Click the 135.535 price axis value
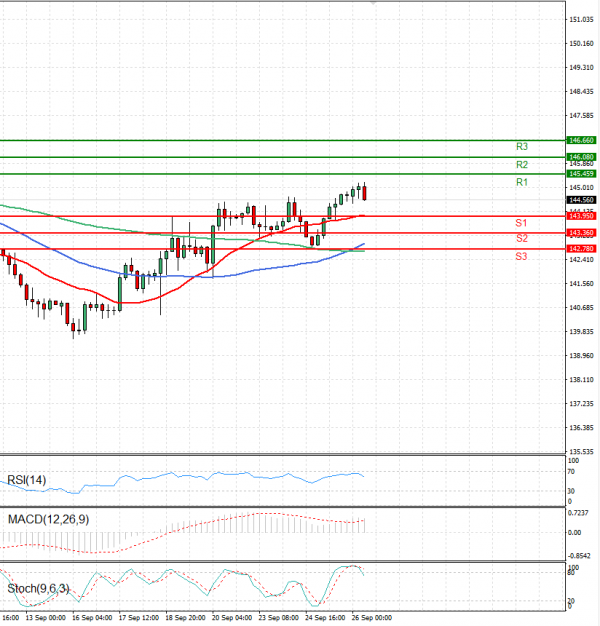The width and height of the screenshot is (600, 626). pos(581,452)
